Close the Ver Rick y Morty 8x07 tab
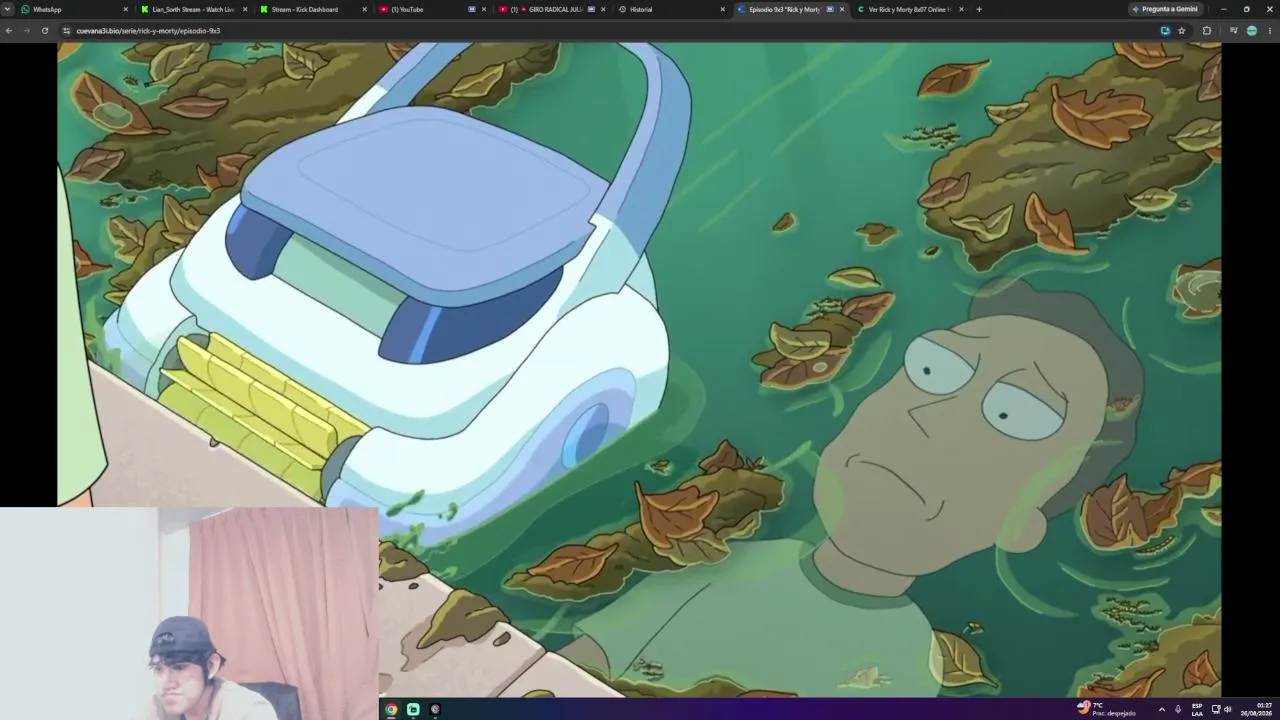Viewport: 1280px width, 720px height. coord(961,9)
